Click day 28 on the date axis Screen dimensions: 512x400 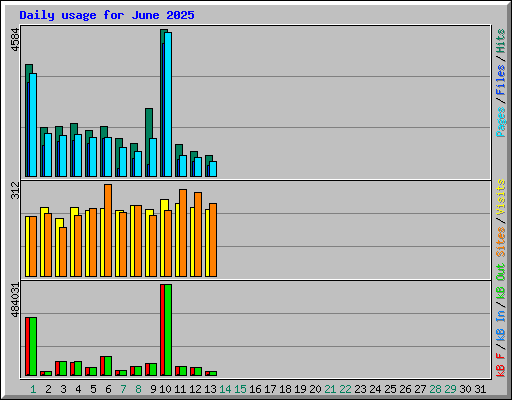tap(435, 389)
